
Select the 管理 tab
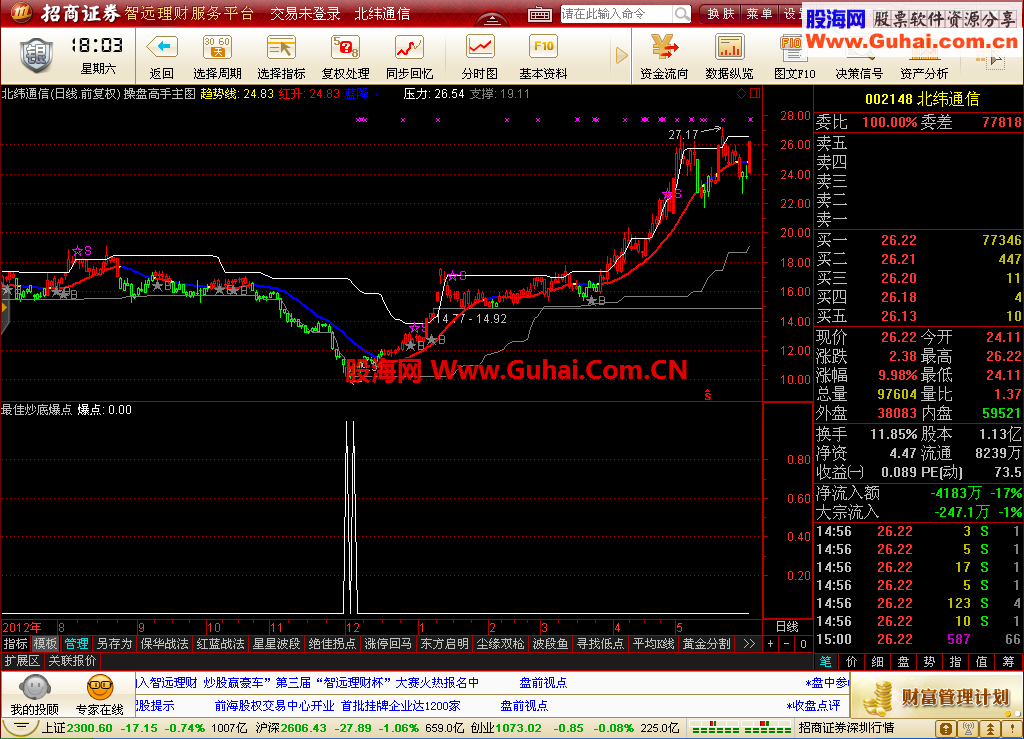click(76, 644)
